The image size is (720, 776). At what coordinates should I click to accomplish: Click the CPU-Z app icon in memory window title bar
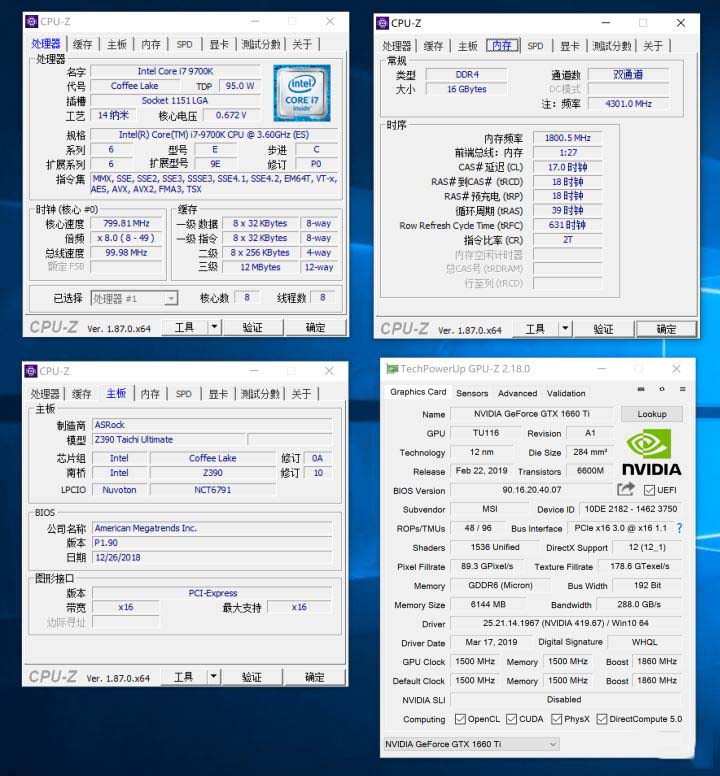382,23
